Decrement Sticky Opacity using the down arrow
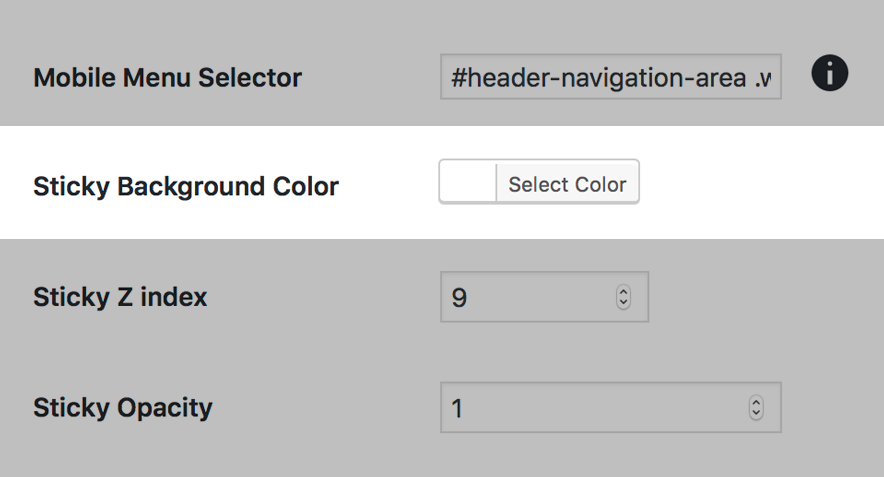 (x=756, y=414)
